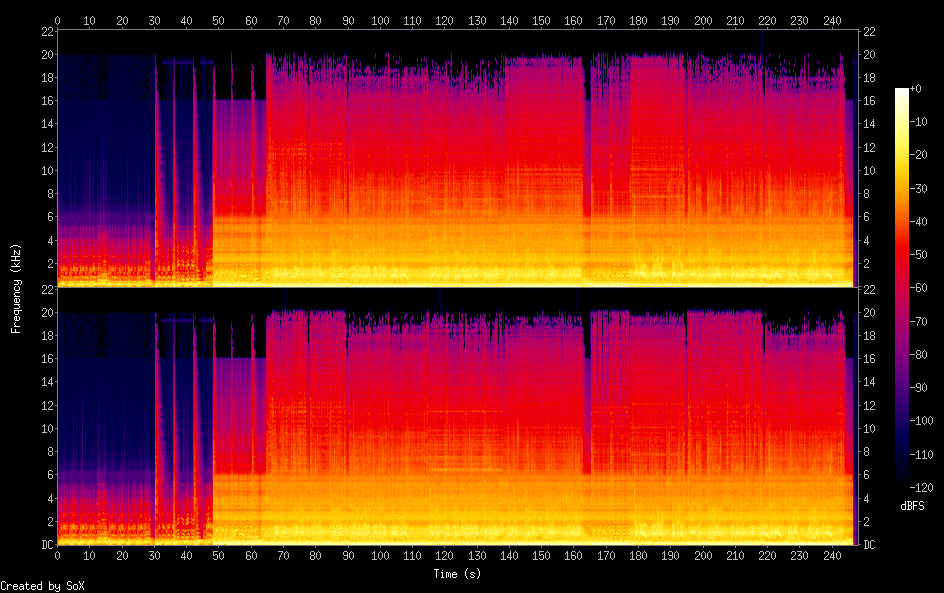Click the dBFS label under the color bar
Screen dimensions: 944x593
(912, 507)
